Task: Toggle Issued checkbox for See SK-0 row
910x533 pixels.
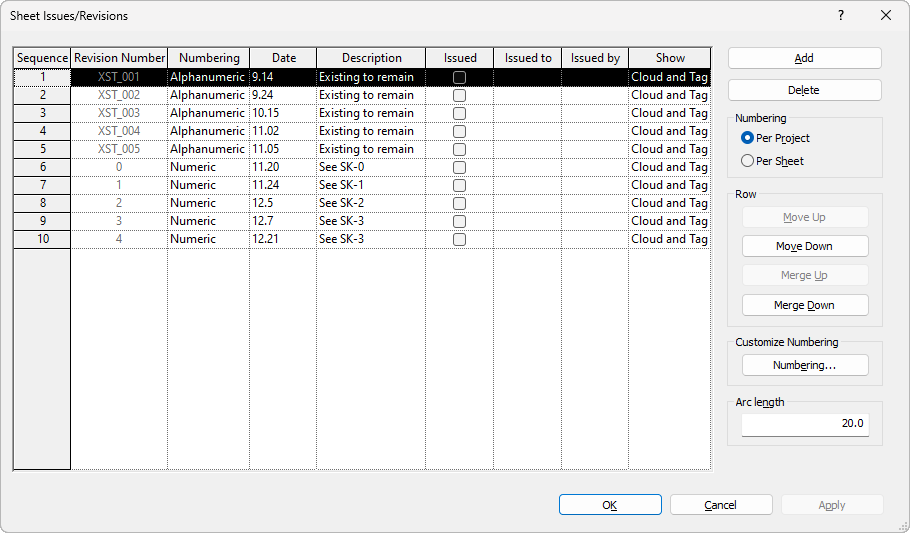Action: [459, 167]
